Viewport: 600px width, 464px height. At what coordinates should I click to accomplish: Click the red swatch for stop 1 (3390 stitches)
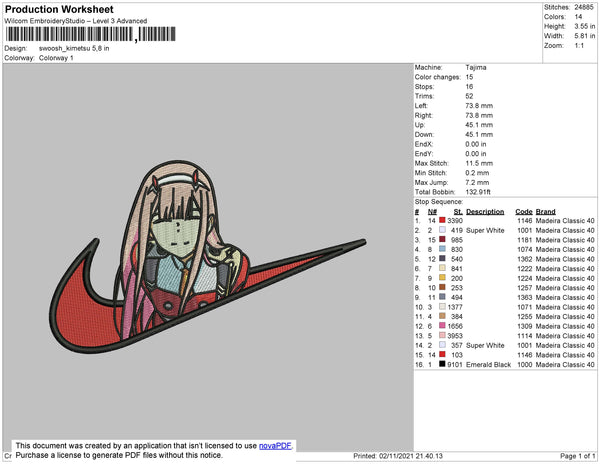click(x=442, y=220)
